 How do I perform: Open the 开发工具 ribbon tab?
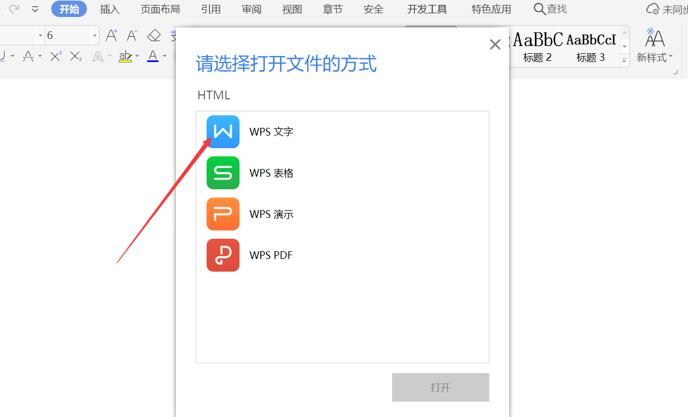click(x=427, y=9)
